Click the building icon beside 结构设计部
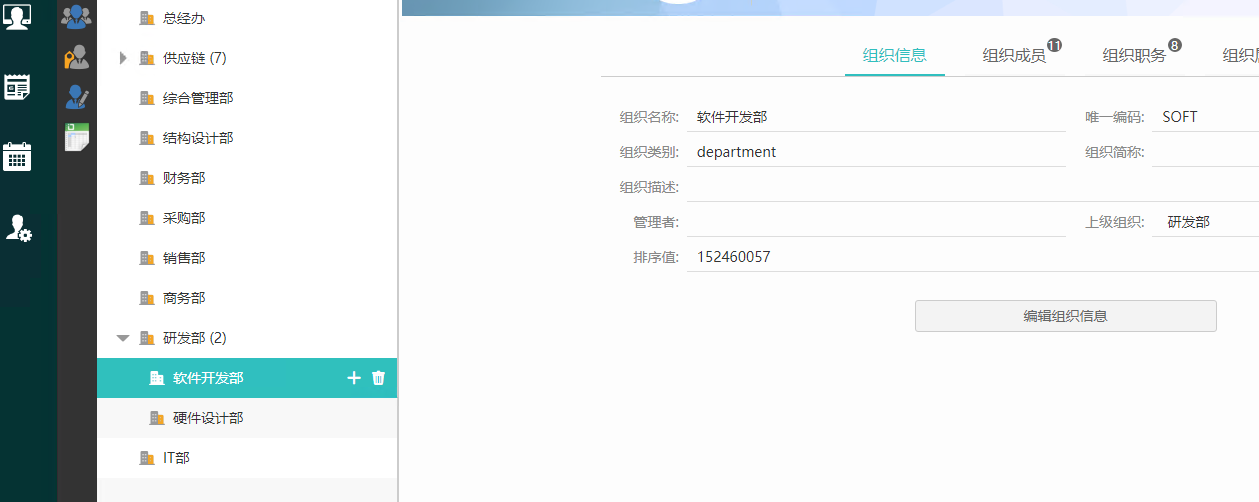This screenshot has width=1259, height=502. (147, 138)
